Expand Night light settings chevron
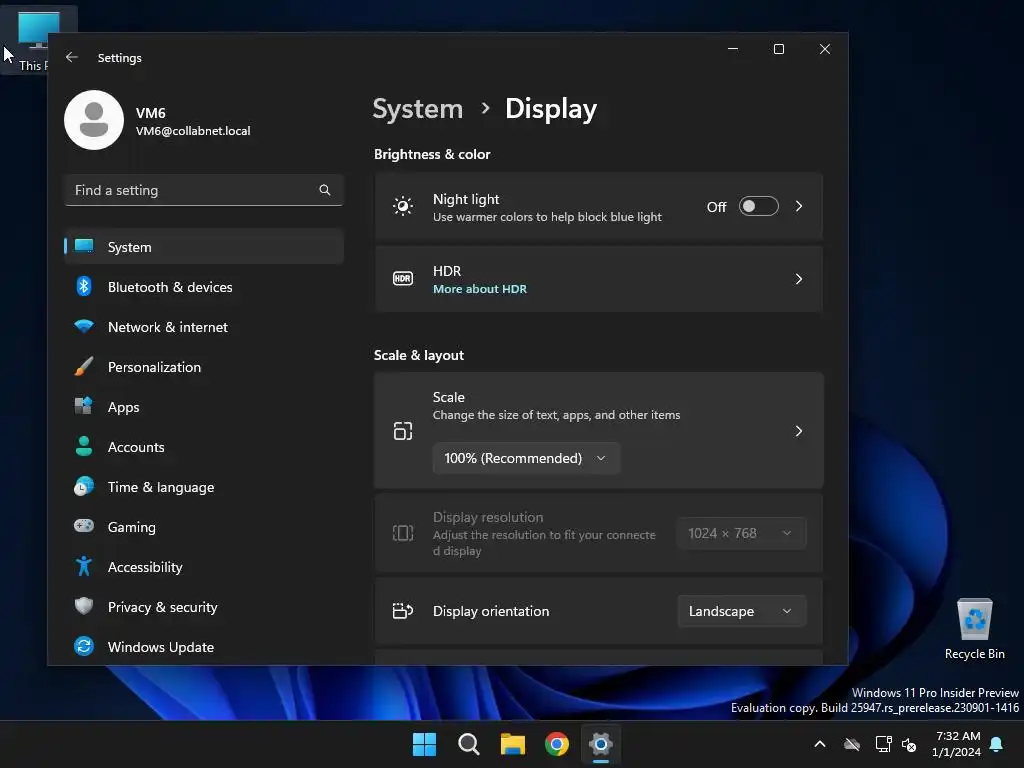Image resolution: width=1024 pixels, height=768 pixels. [x=799, y=206]
